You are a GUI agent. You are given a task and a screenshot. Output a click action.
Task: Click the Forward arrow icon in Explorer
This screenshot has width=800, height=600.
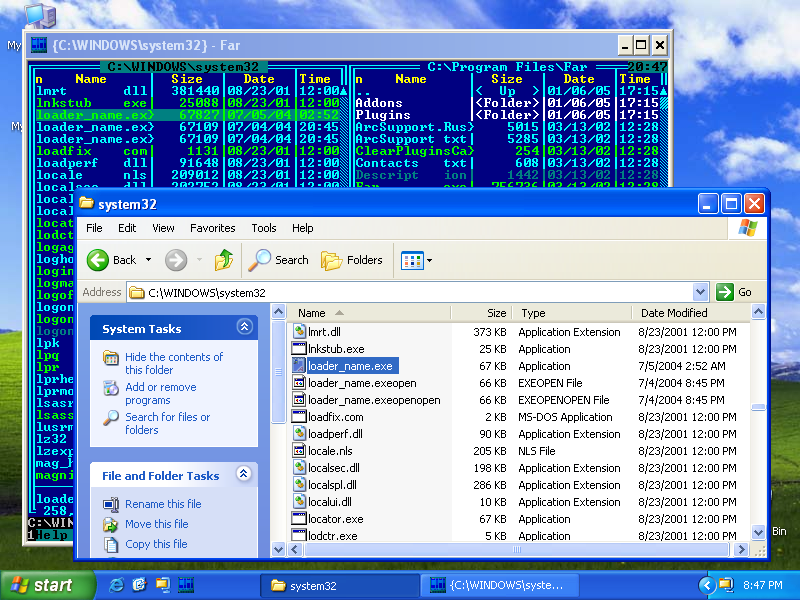[x=176, y=260]
